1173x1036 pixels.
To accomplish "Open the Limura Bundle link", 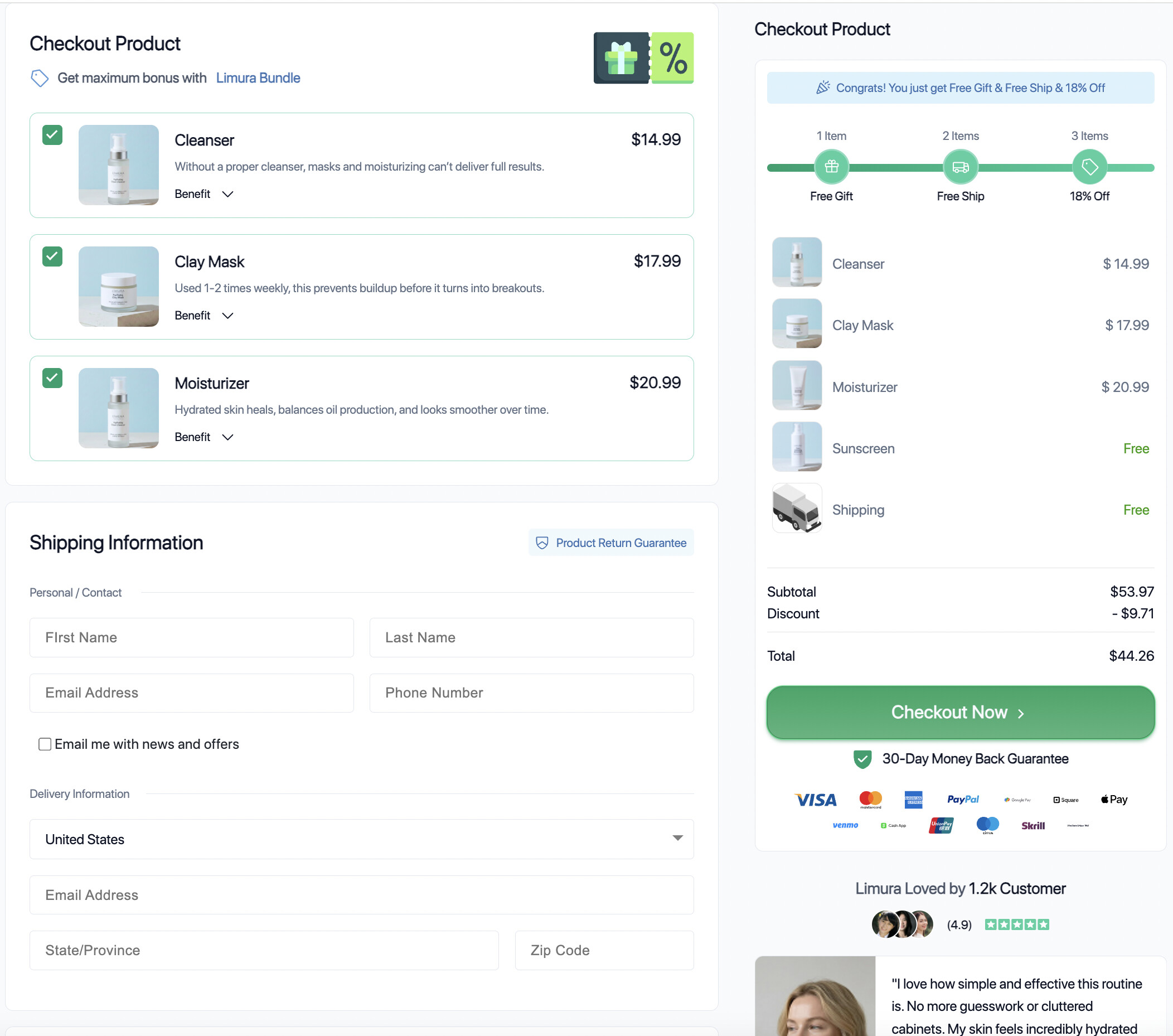I will coord(258,78).
